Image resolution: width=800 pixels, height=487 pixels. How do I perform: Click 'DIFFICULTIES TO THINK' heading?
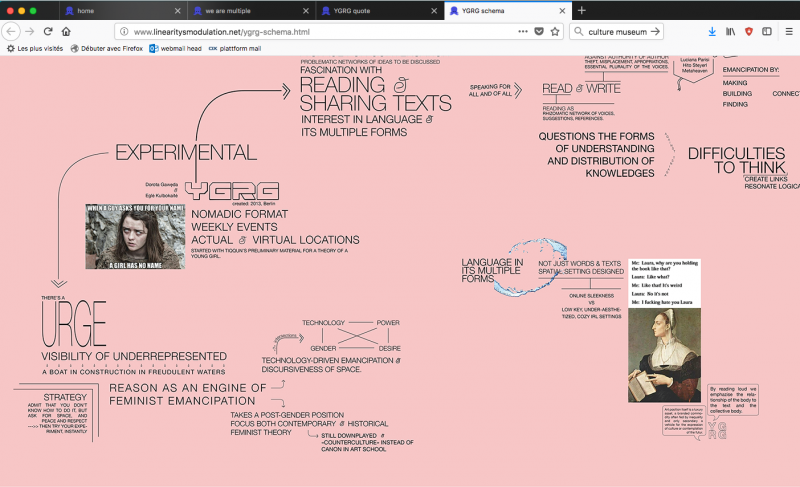point(738,160)
